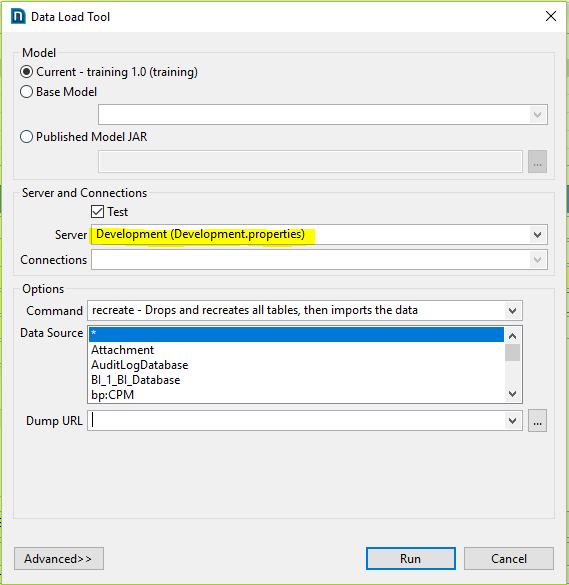Open the Connections dropdown
The height and width of the screenshot is (585, 569).
click(x=537, y=260)
